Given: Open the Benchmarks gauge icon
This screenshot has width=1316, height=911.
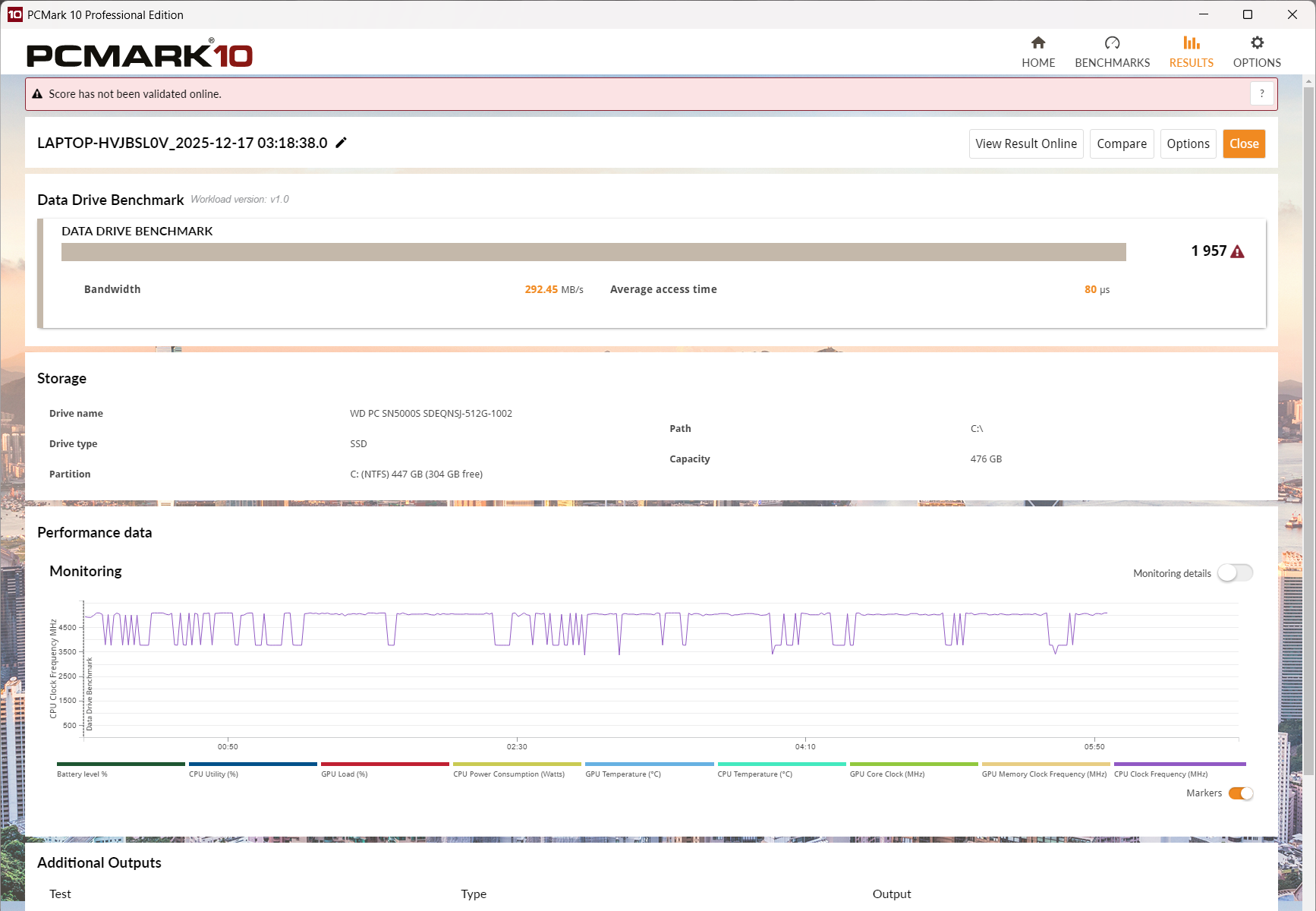Looking at the screenshot, I should (x=1112, y=43).
